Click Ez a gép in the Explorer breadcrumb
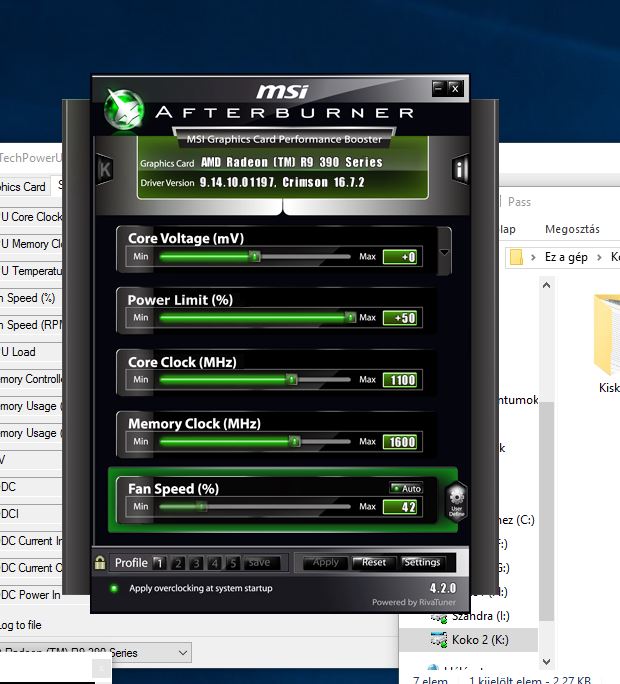620x684 pixels. (566, 257)
